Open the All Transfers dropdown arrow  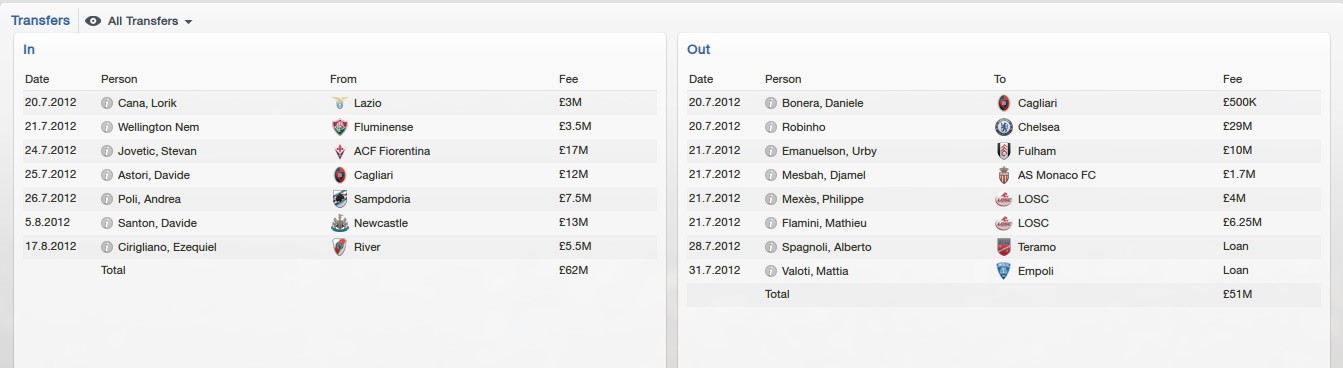coord(189,22)
